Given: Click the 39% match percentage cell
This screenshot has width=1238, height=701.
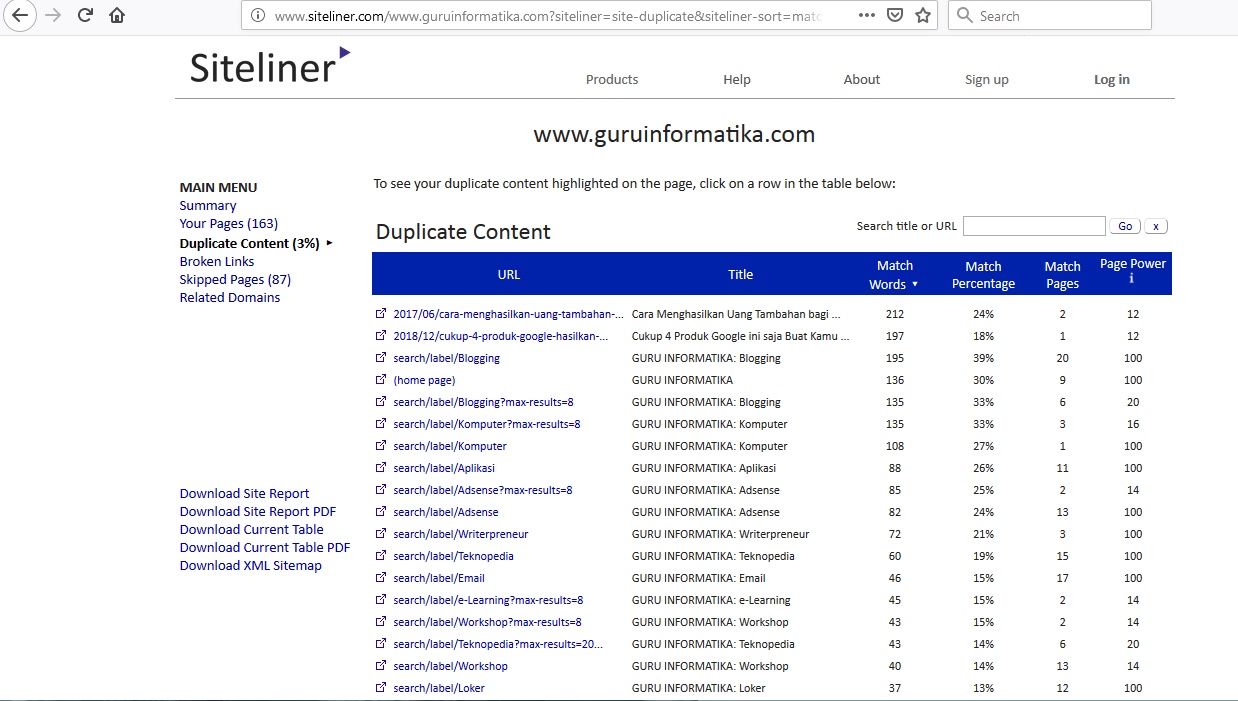Looking at the screenshot, I should pyautogui.click(x=983, y=358).
